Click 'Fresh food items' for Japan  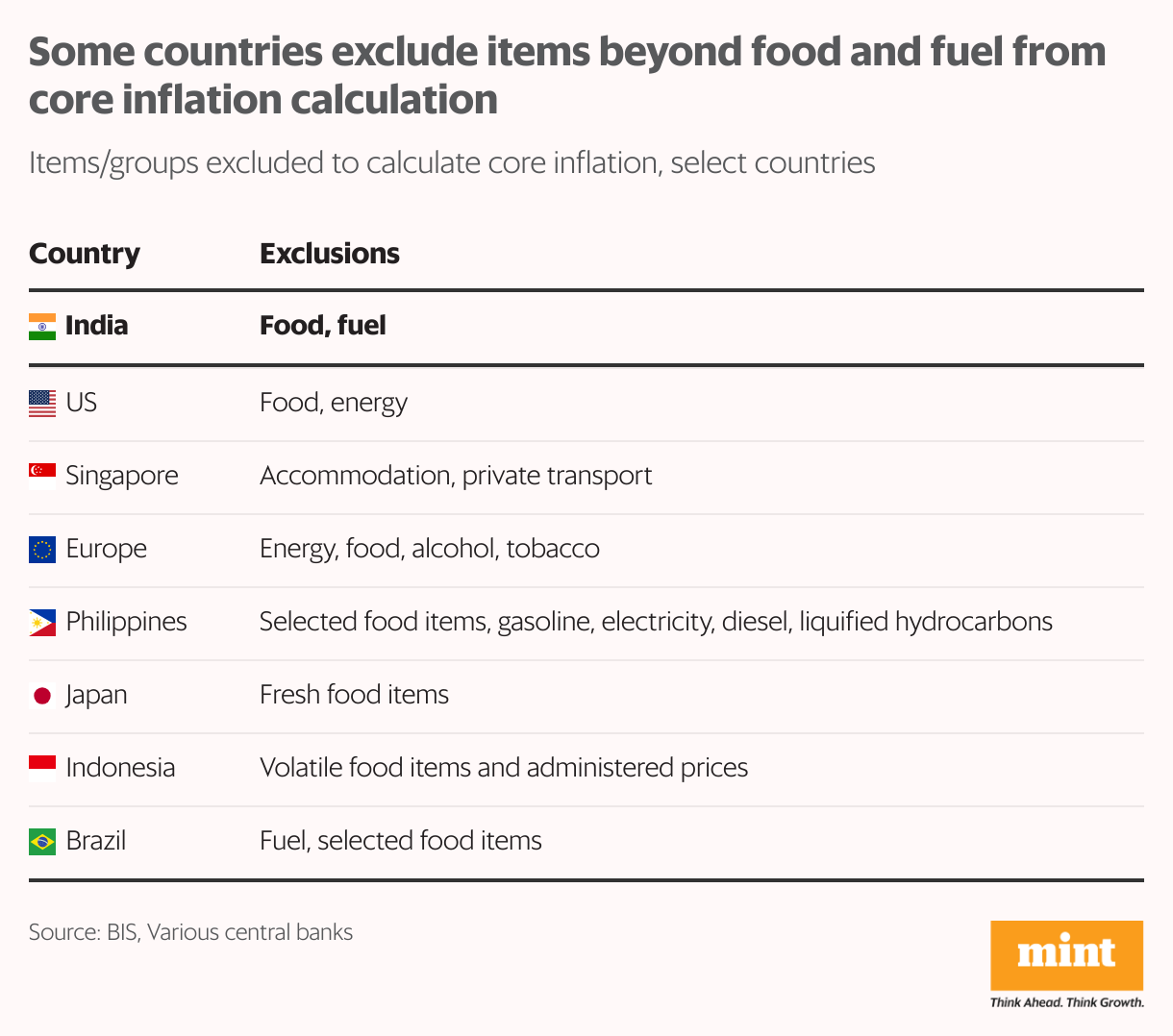click(354, 695)
